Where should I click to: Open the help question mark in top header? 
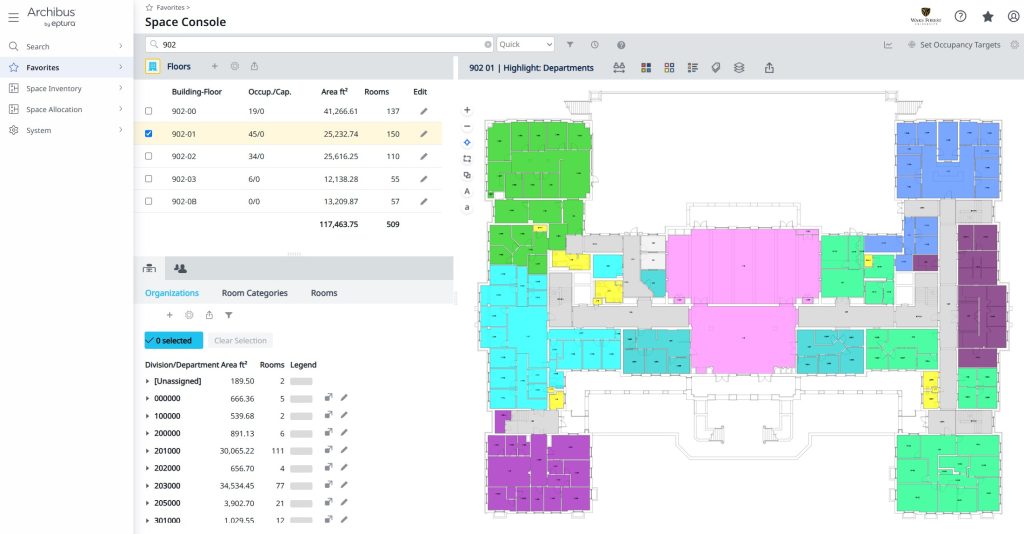pos(960,17)
